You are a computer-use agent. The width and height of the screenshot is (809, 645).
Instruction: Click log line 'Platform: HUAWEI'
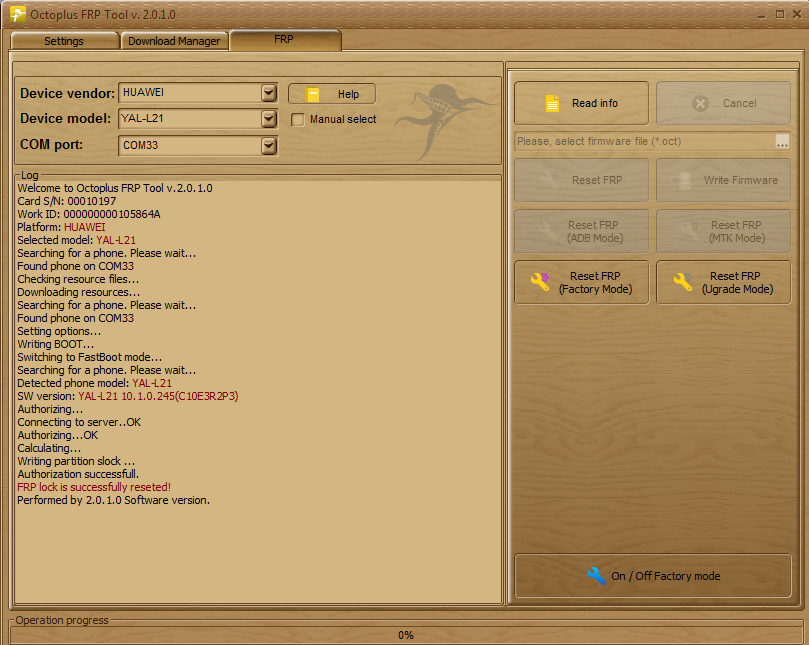click(x=61, y=227)
